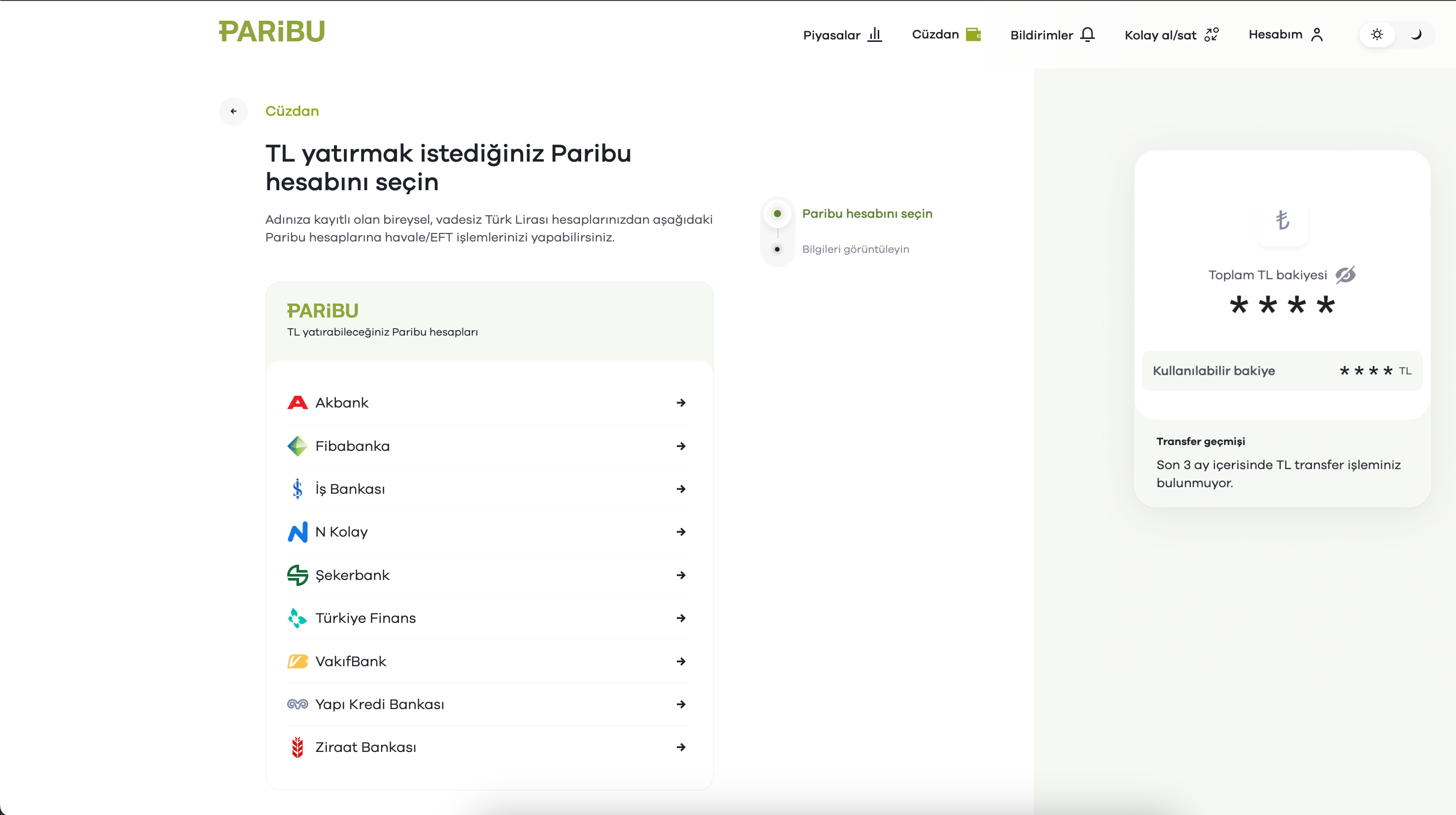This screenshot has height=815, width=1456.
Task: Click the Toplam TL bakiyesi label
Action: point(1267,275)
